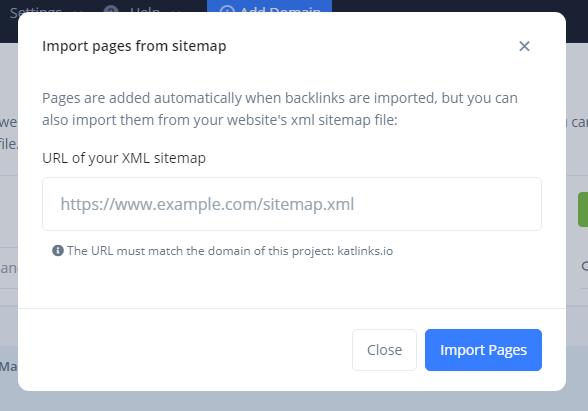Open the Settings menu in top bar
The height and width of the screenshot is (411, 588).
point(36,9)
